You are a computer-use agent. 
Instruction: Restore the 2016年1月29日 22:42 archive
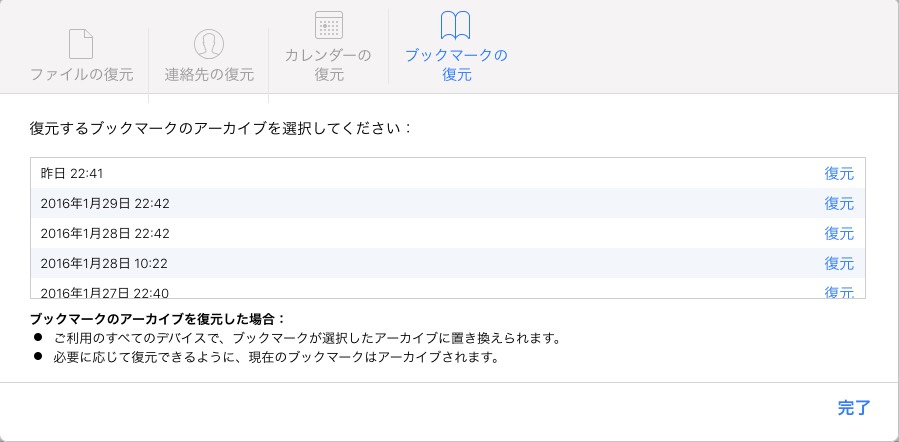pyautogui.click(x=839, y=203)
